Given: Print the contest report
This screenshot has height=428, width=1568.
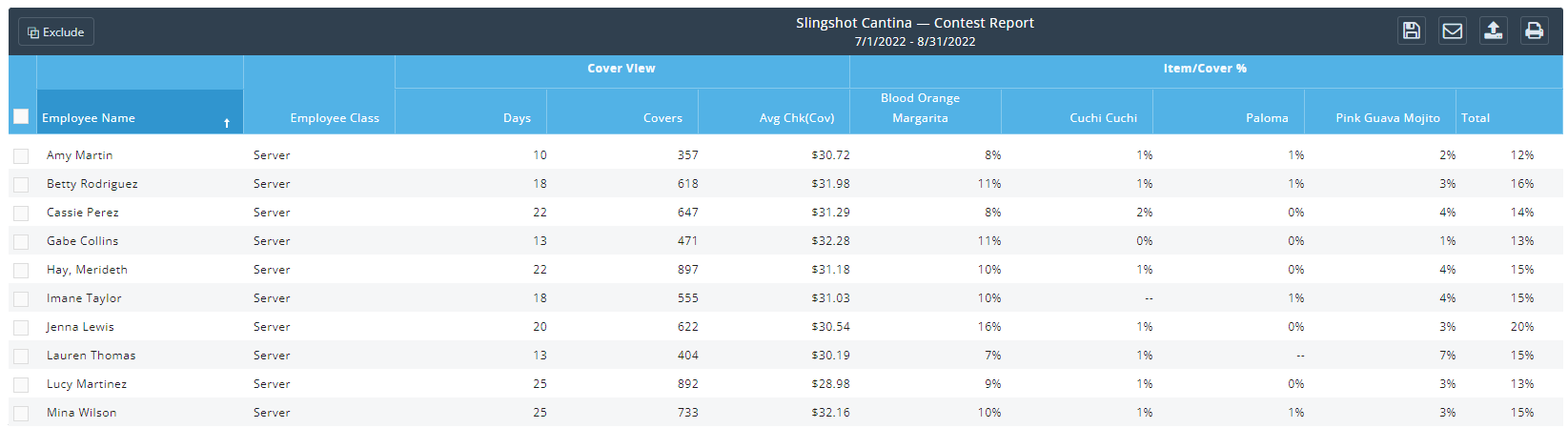Looking at the screenshot, I should pyautogui.click(x=1534, y=31).
